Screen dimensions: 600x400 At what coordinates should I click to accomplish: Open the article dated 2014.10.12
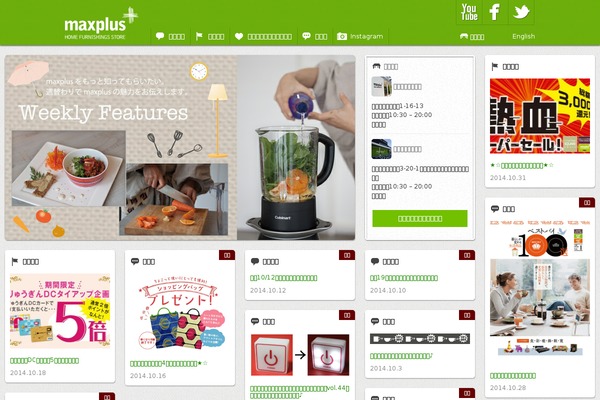284,278
